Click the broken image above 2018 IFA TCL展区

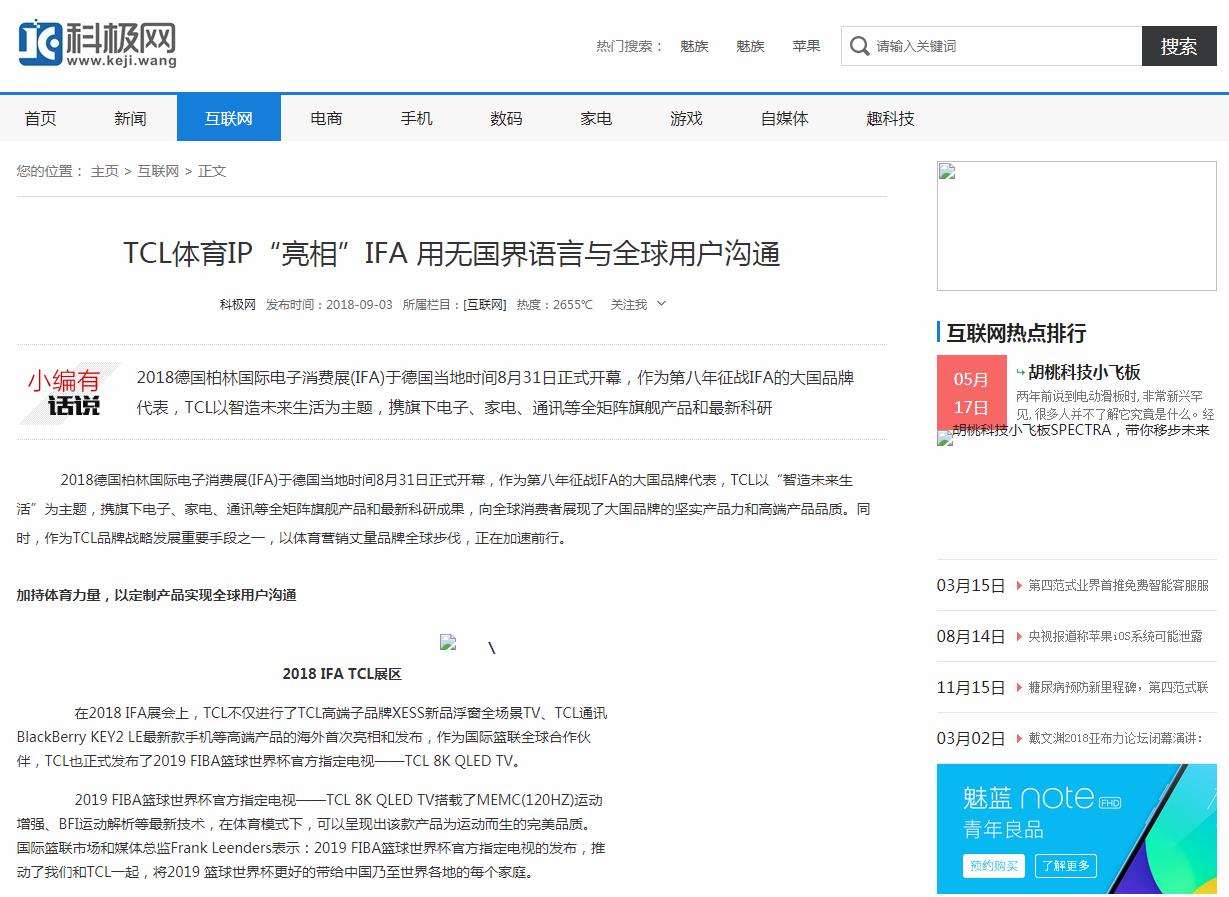pyautogui.click(x=448, y=643)
